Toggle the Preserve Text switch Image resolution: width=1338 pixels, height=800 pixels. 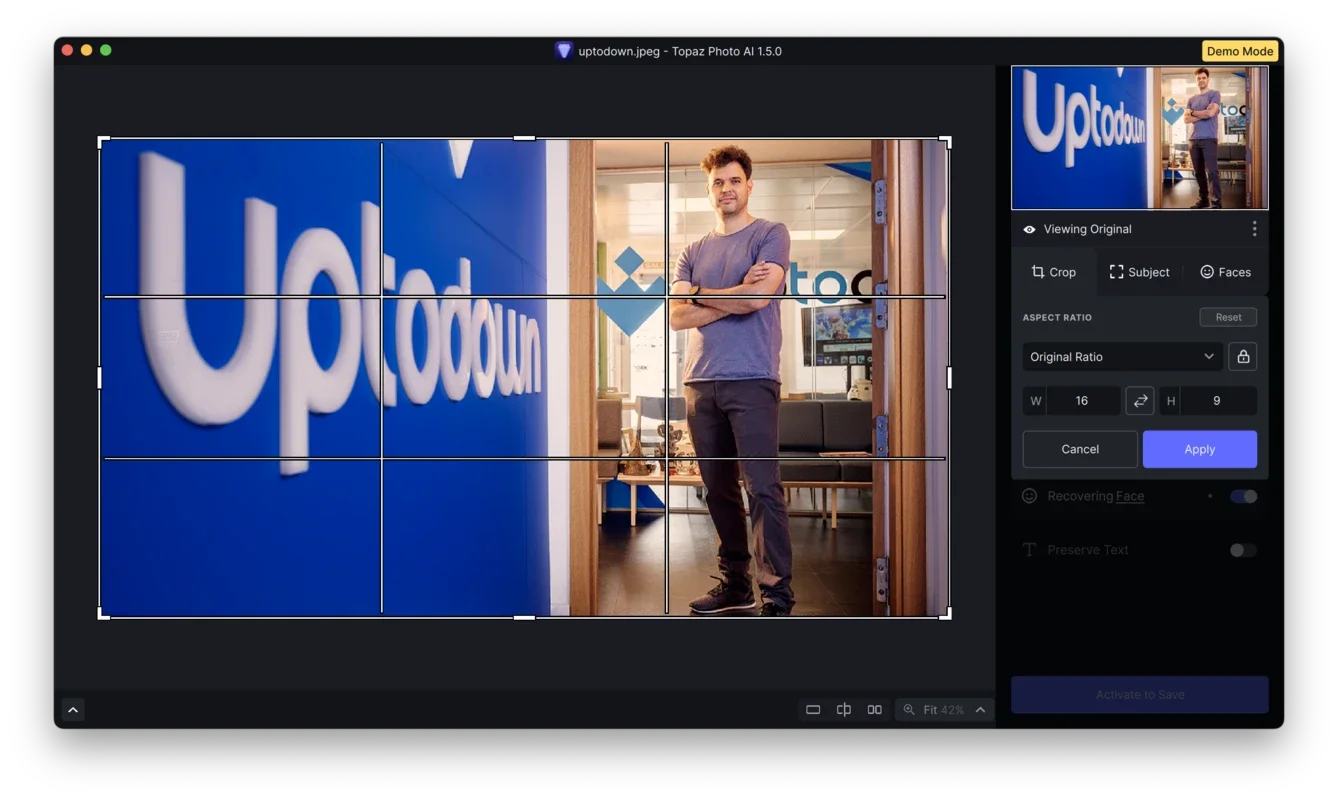(x=1243, y=550)
